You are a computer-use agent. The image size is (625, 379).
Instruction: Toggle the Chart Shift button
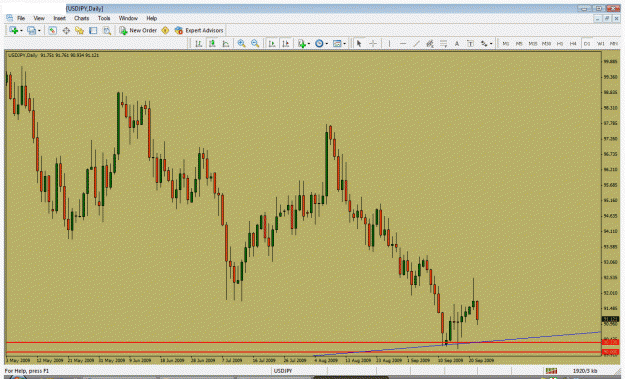tap(285, 44)
